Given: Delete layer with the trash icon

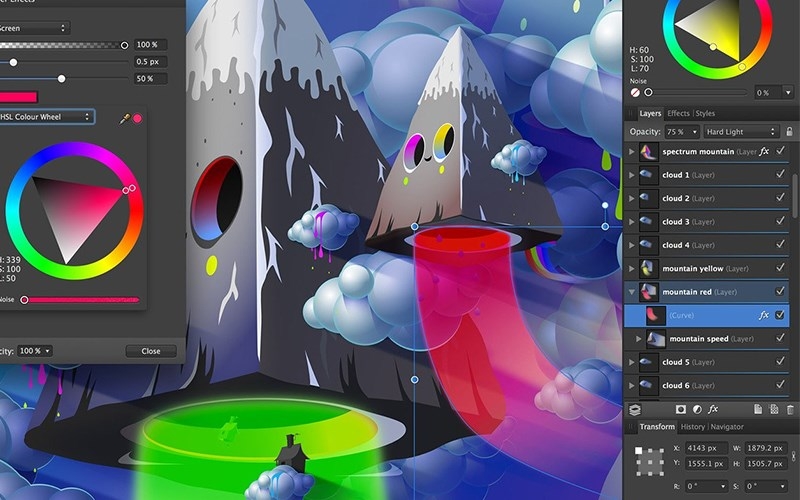Looking at the screenshot, I should point(790,409).
